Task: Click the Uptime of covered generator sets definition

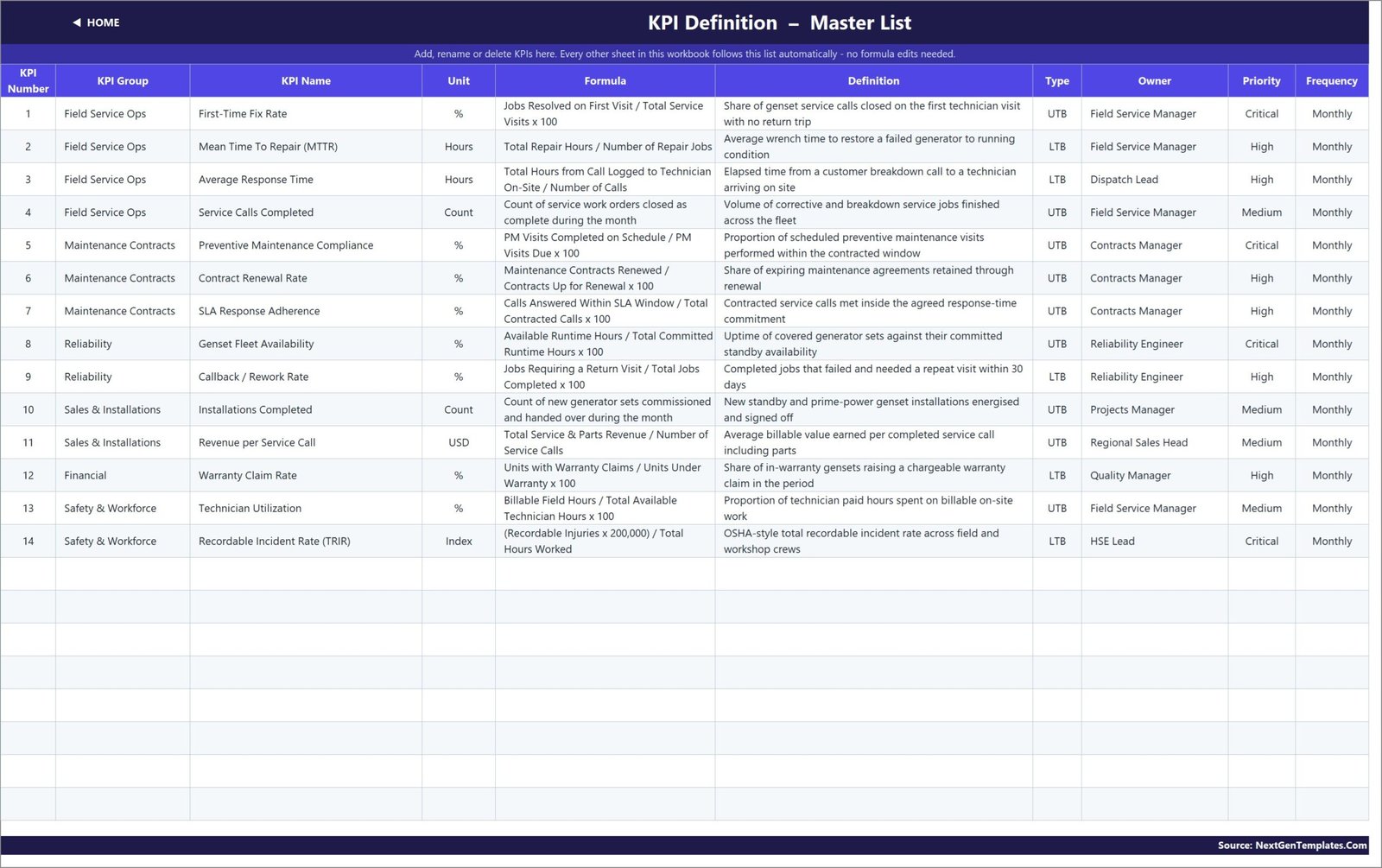Action: 873,344
